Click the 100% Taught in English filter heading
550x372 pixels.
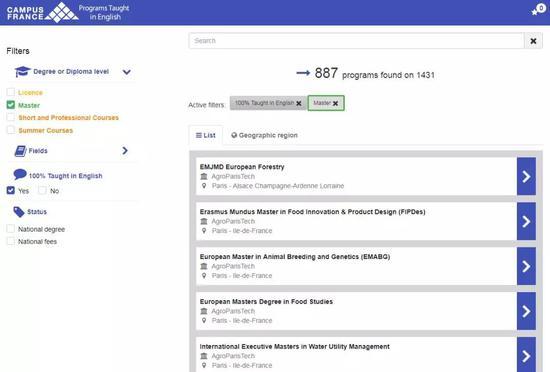point(66,176)
